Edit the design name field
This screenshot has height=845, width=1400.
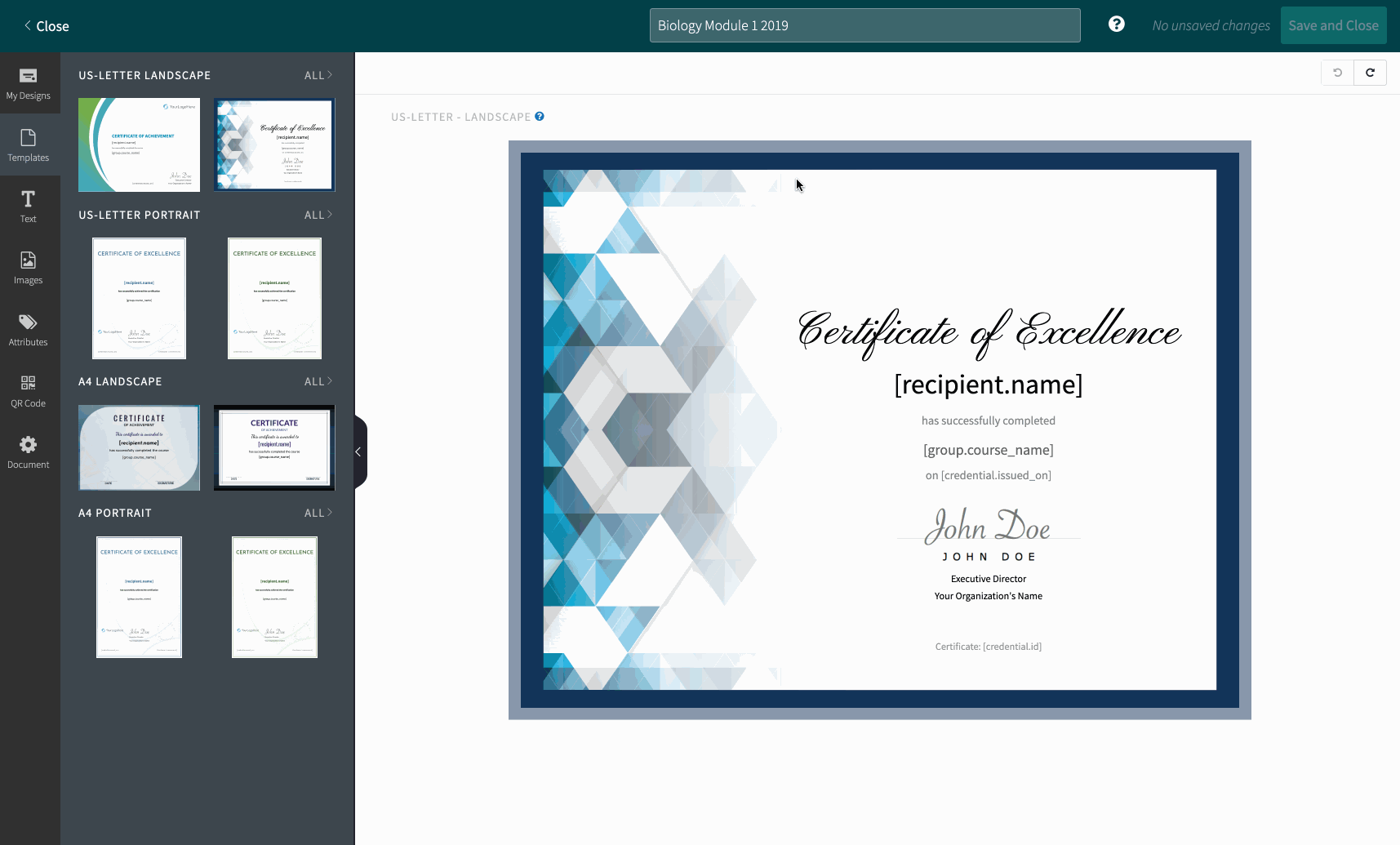coord(864,25)
